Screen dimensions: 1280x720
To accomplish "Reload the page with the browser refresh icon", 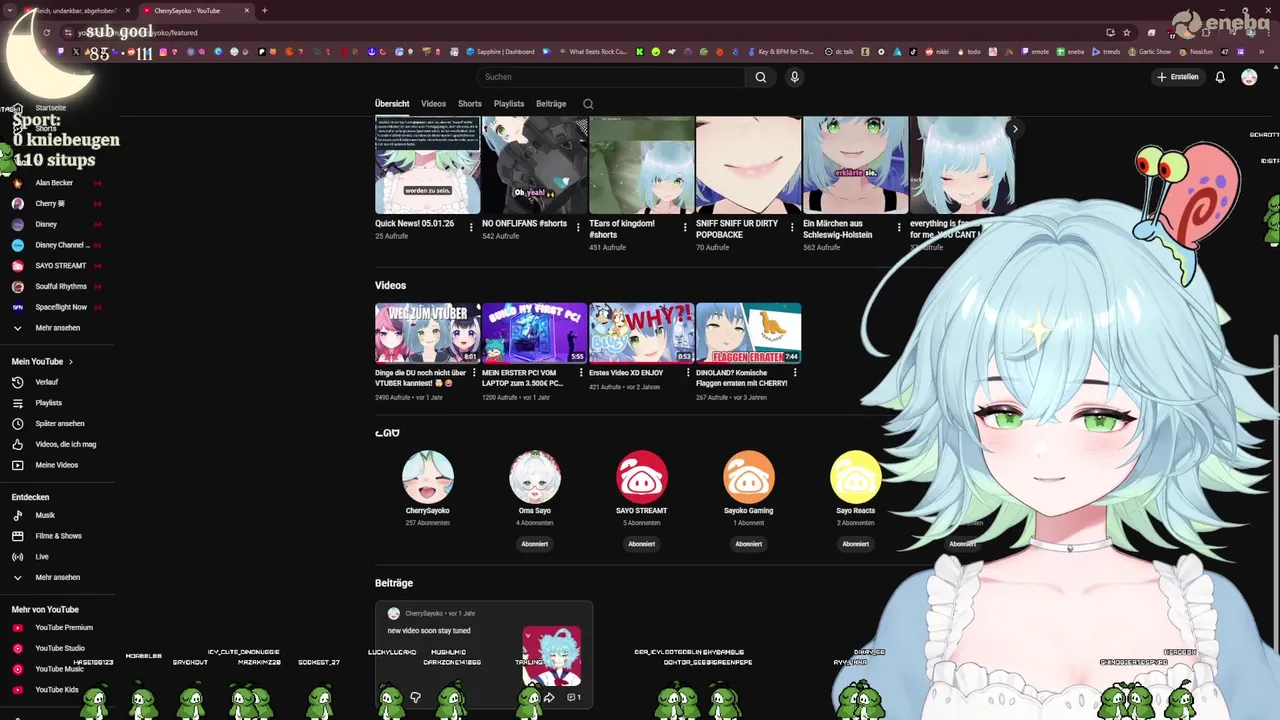I will [x=46, y=32].
